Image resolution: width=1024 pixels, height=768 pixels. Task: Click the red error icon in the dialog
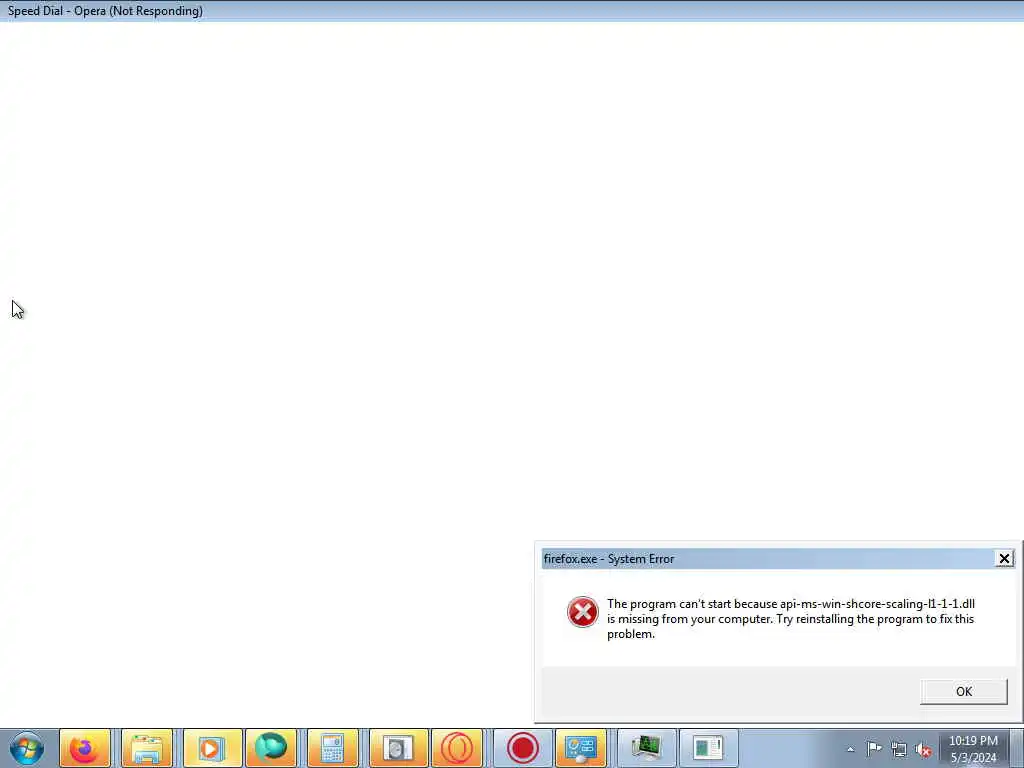pos(583,612)
